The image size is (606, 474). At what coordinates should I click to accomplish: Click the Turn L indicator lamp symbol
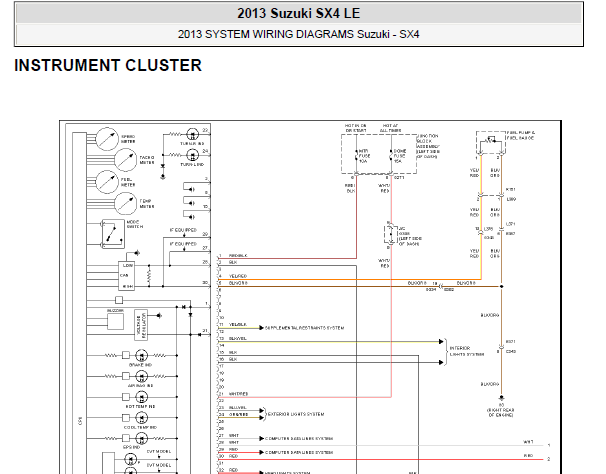[192, 155]
